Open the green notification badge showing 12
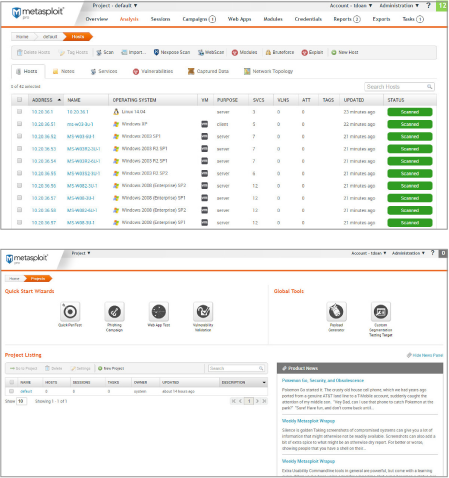This screenshot has height=478, width=449. tap(442, 6)
